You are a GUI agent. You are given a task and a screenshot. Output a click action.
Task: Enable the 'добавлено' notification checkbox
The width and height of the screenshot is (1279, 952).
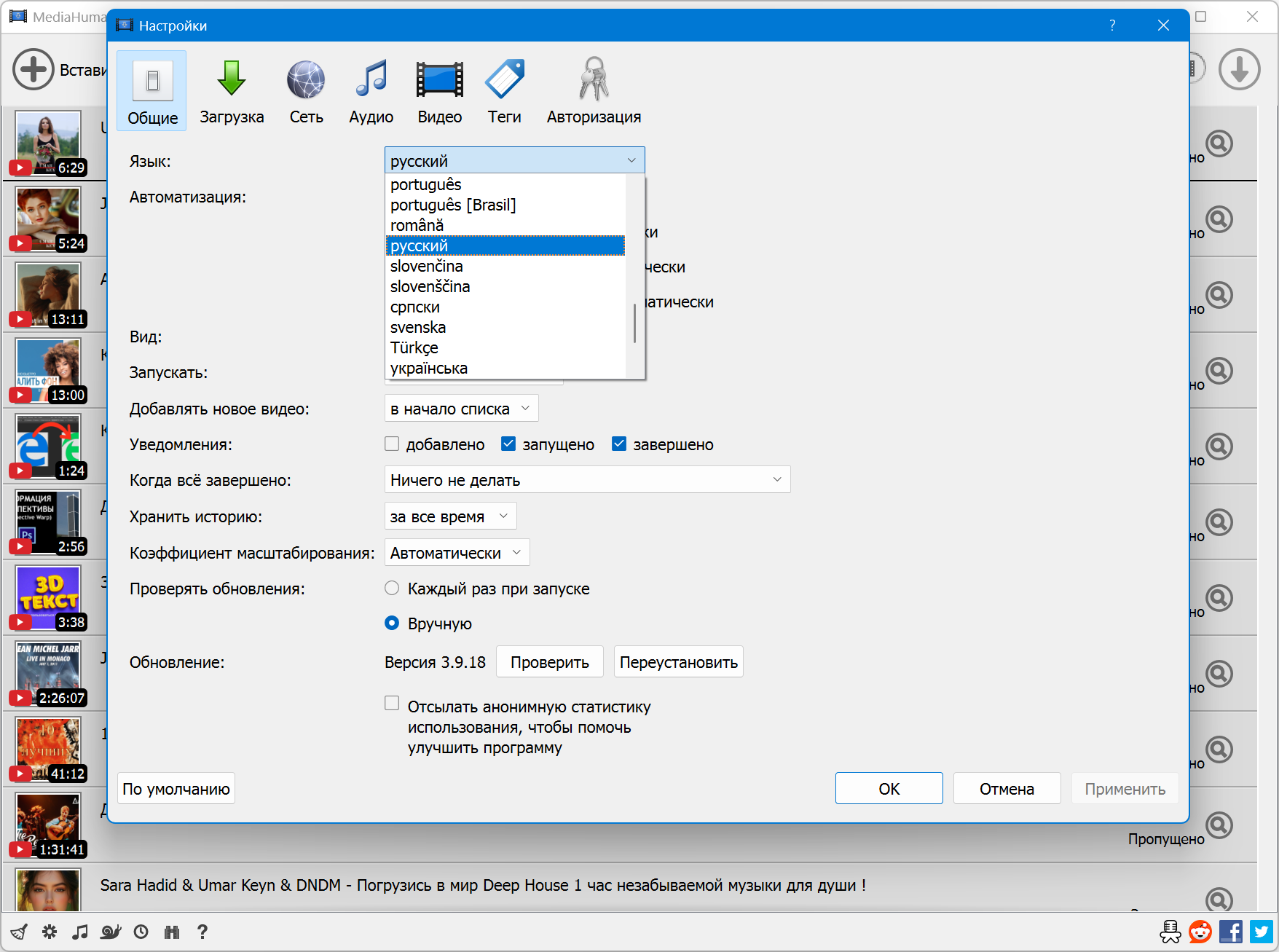coord(393,444)
